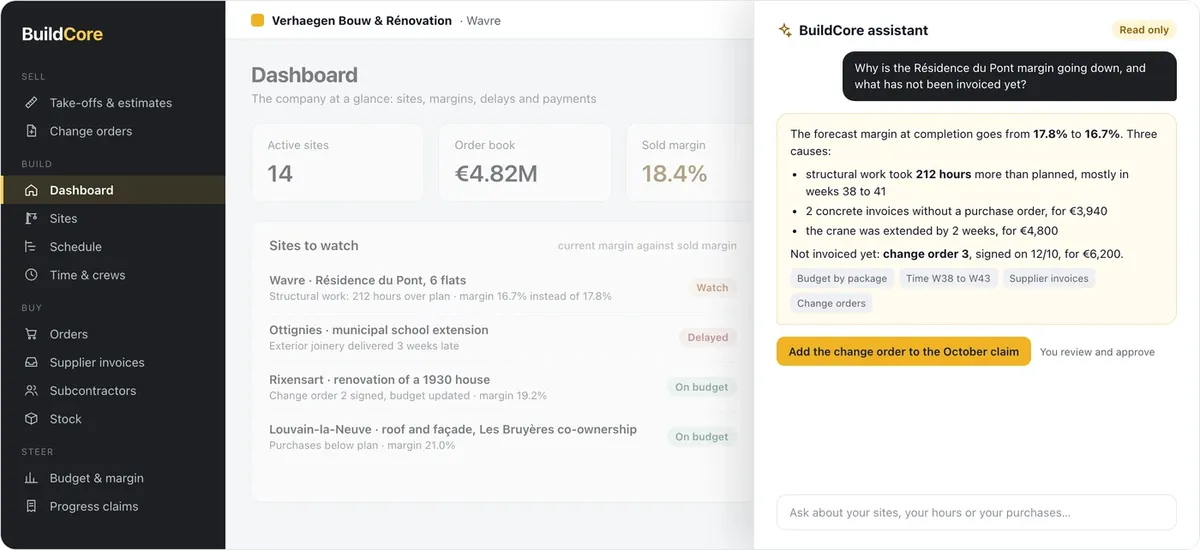Open Budget & margin in sidebar
The image size is (1200, 550).
112,478
